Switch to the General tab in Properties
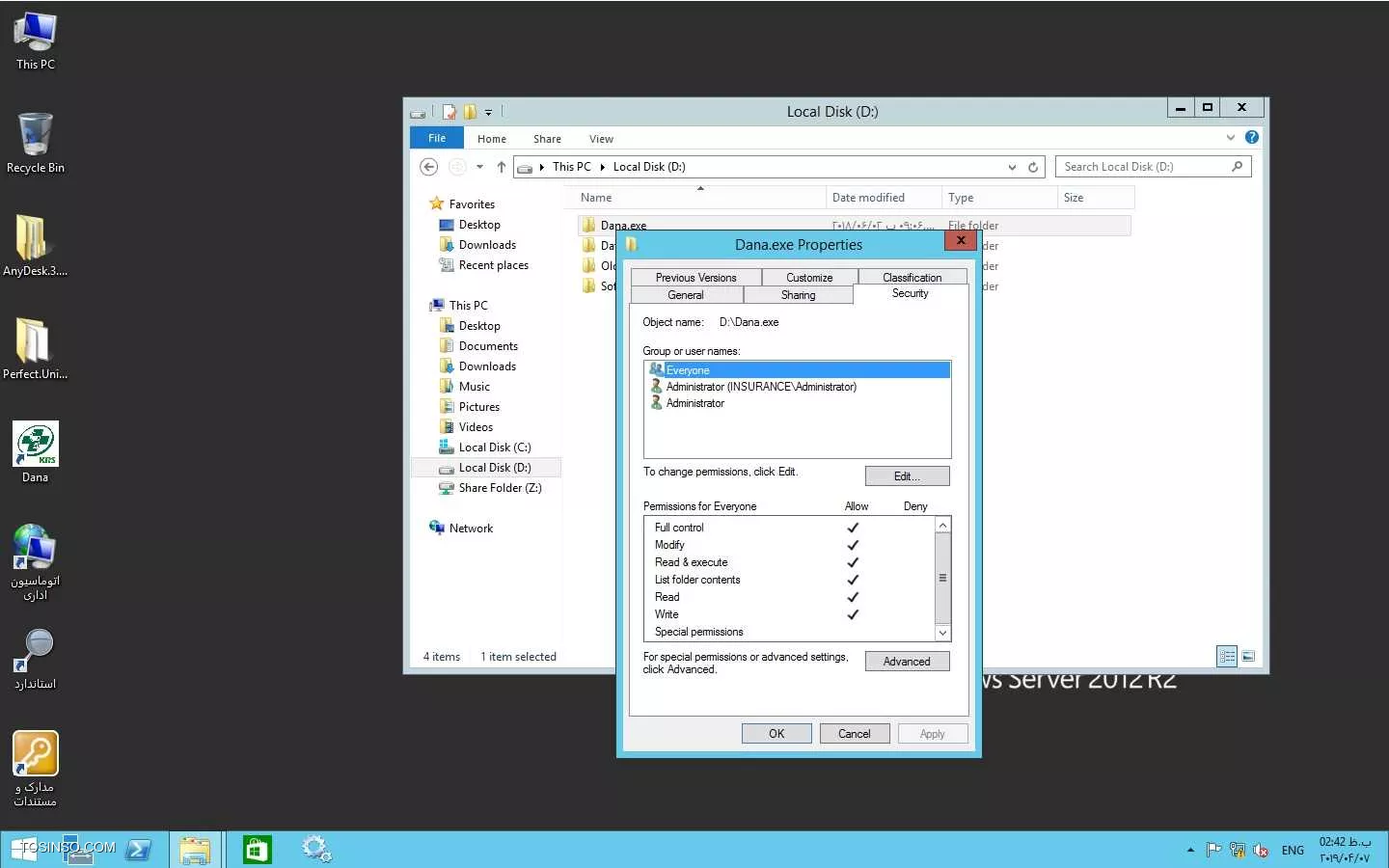 tap(686, 295)
